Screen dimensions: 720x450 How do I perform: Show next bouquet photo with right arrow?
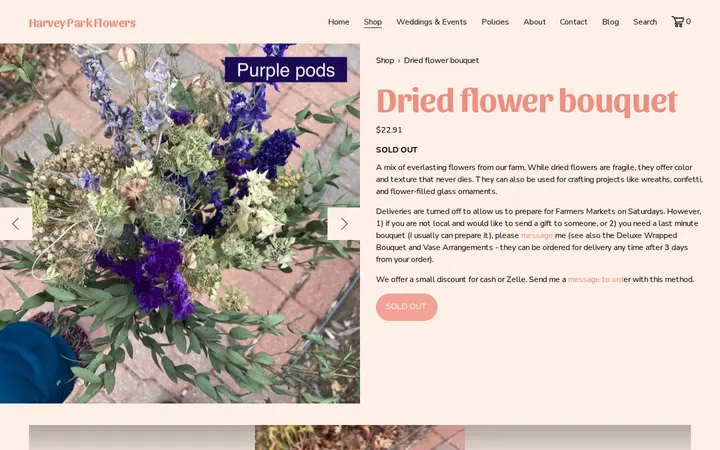pyautogui.click(x=344, y=224)
